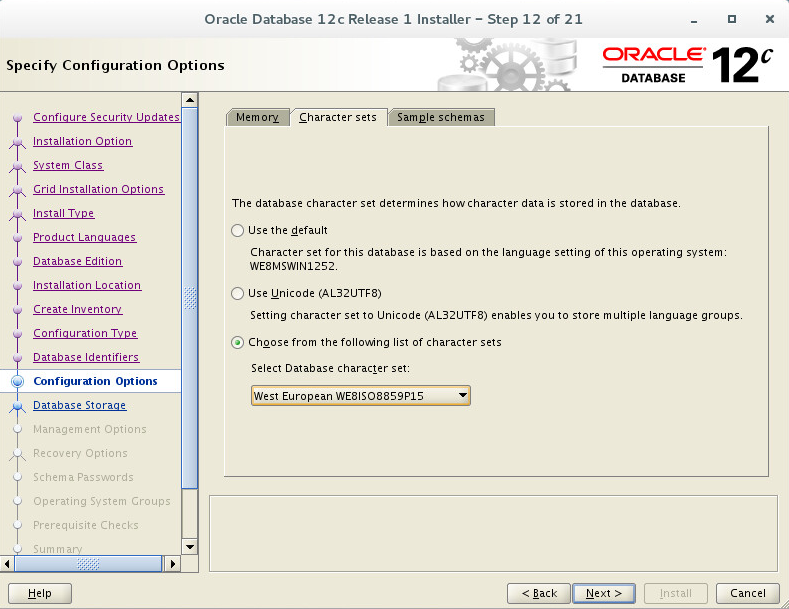Click the Select Database character set label

330,368
